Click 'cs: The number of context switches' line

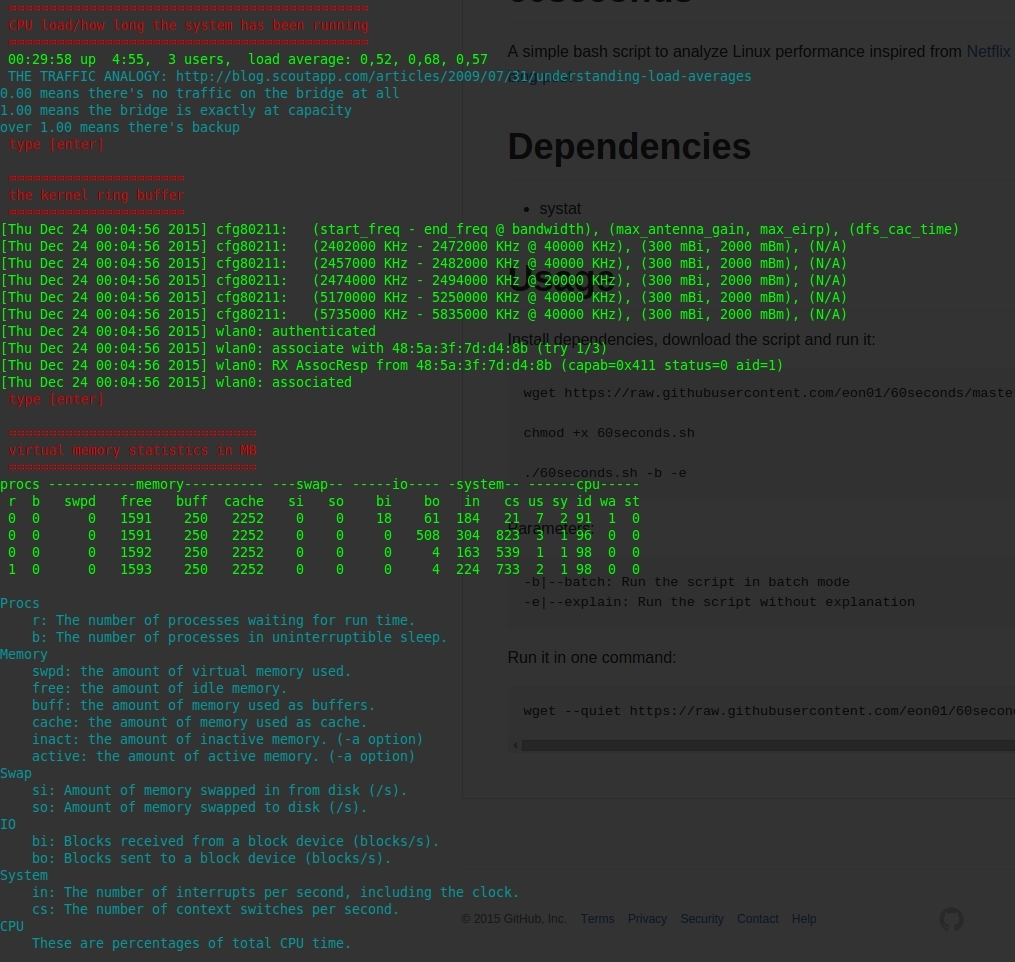216,910
